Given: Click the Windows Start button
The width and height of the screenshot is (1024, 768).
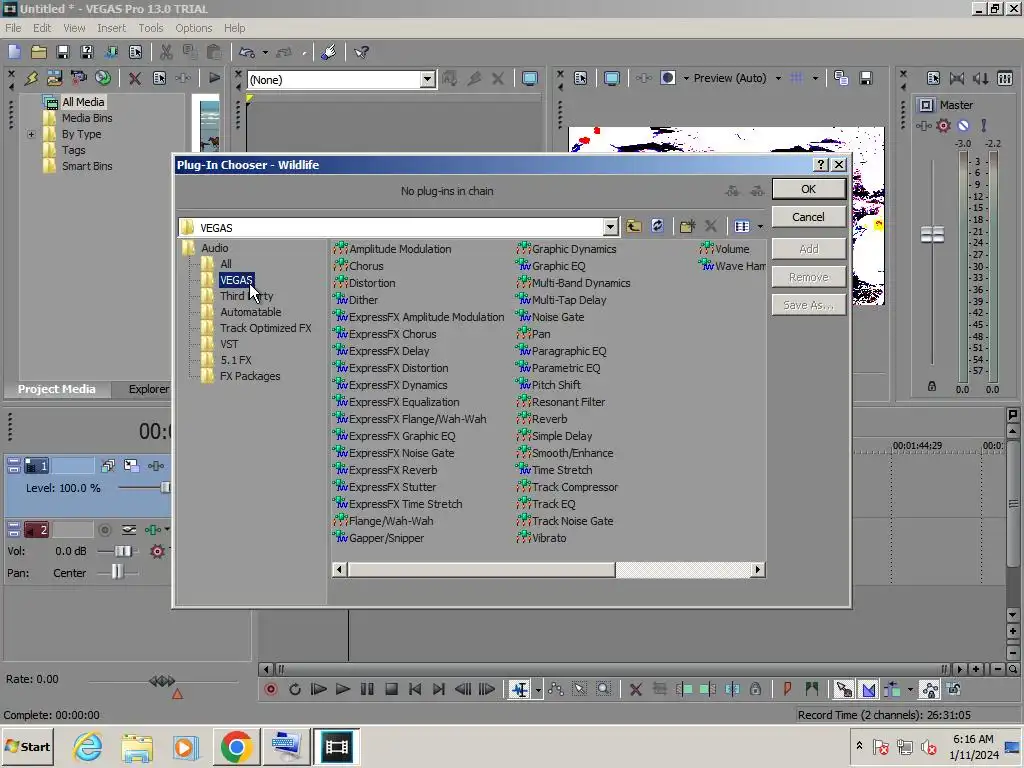Looking at the screenshot, I should (x=27, y=746).
